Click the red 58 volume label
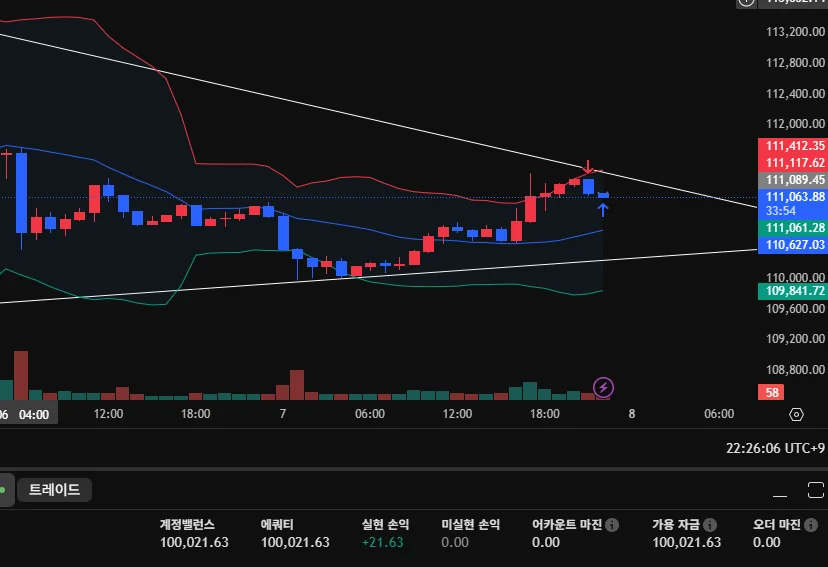 (771, 392)
